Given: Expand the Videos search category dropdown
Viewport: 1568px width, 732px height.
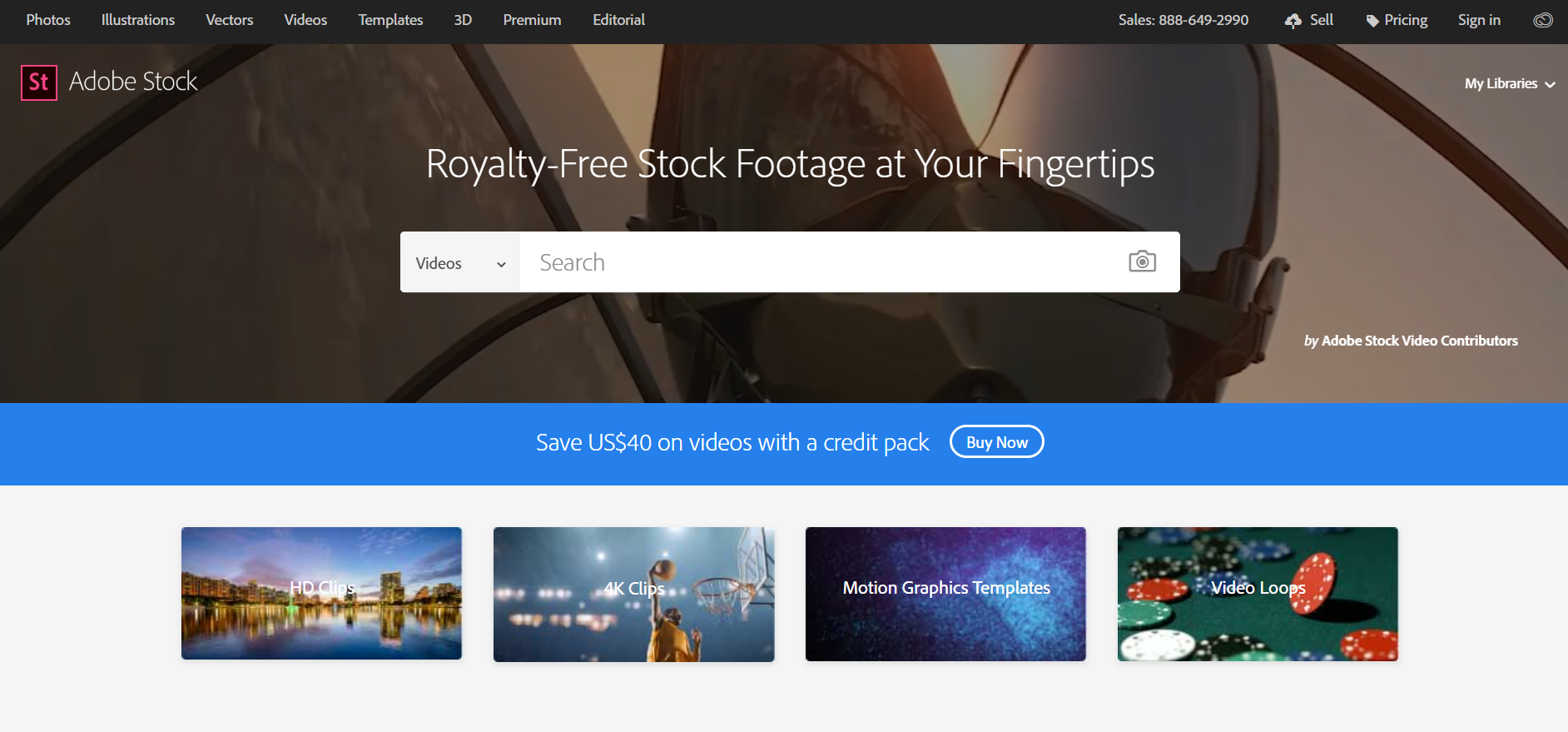Looking at the screenshot, I should (459, 262).
